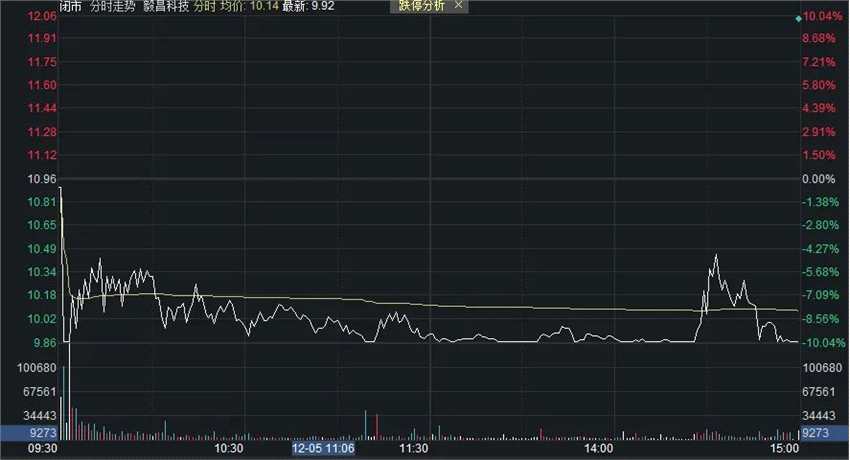This screenshot has height=460, width=850.
Task: Click the stock name 毅昌科技
Action: (166, 7)
